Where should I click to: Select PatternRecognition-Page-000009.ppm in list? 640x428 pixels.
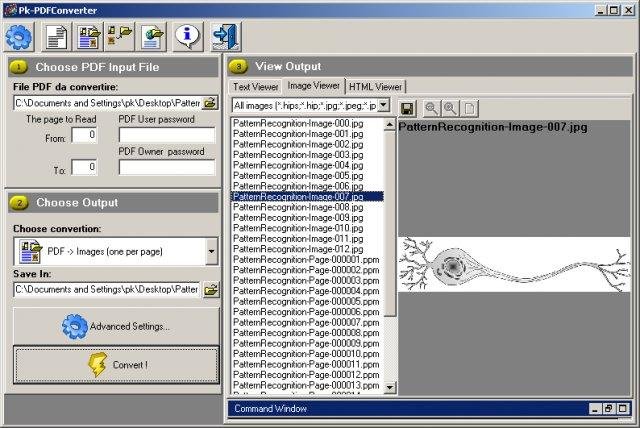tap(307, 344)
